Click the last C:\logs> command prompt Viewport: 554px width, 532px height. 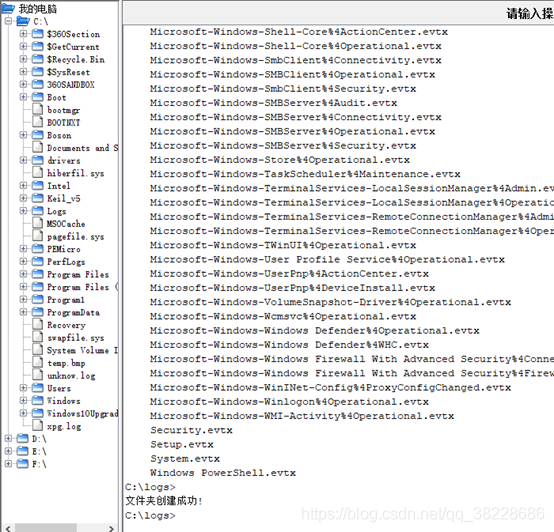tap(150, 515)
